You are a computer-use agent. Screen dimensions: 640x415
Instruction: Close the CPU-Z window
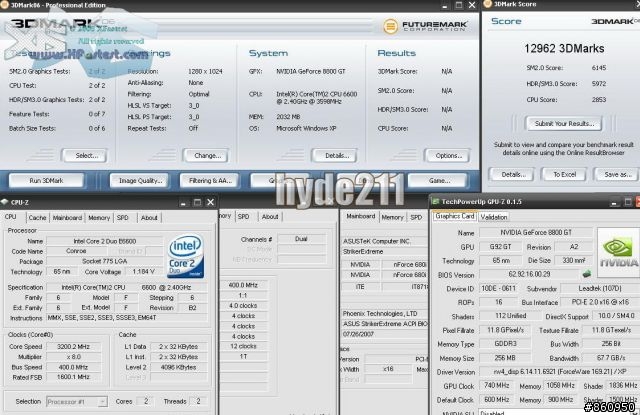pos(211,202)
